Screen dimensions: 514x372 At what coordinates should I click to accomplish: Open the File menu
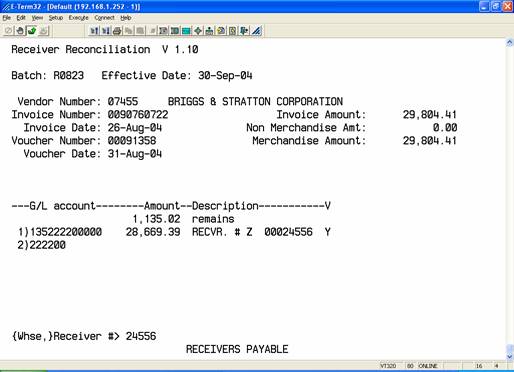7,18
